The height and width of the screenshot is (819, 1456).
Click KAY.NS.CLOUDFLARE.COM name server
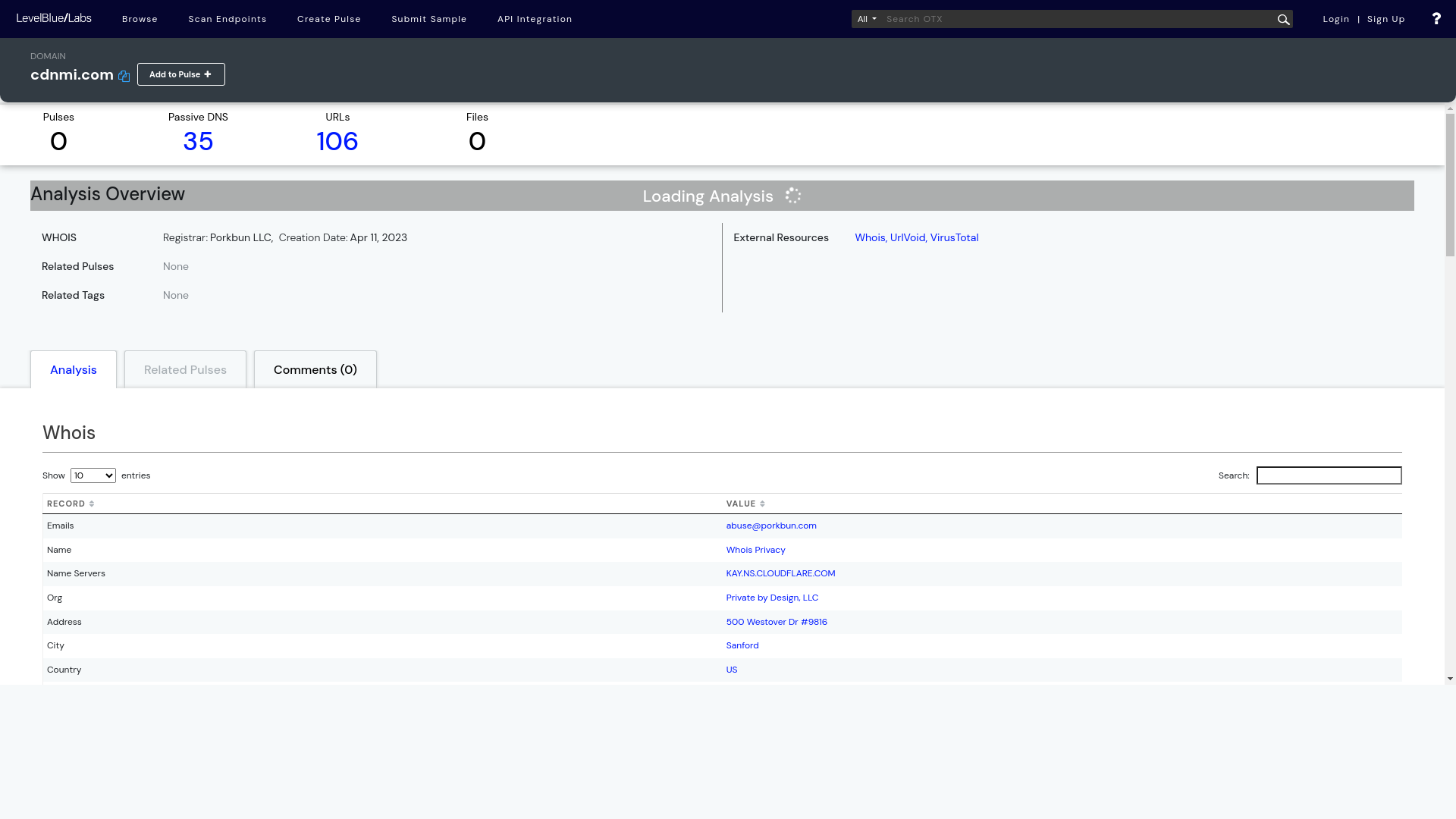pyautogui.click(x=780, y=573)
